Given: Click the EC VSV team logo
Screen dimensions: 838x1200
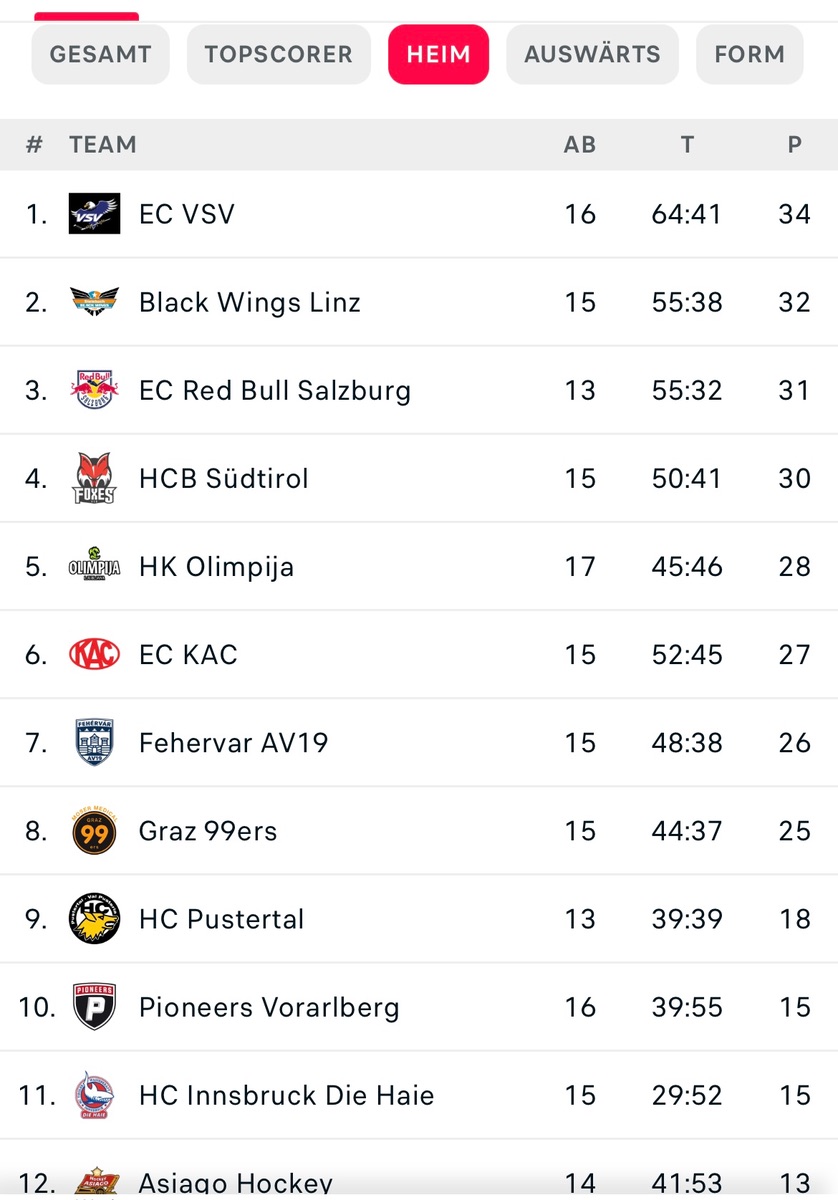Looking at the screenshot, I should coord(94,214).
